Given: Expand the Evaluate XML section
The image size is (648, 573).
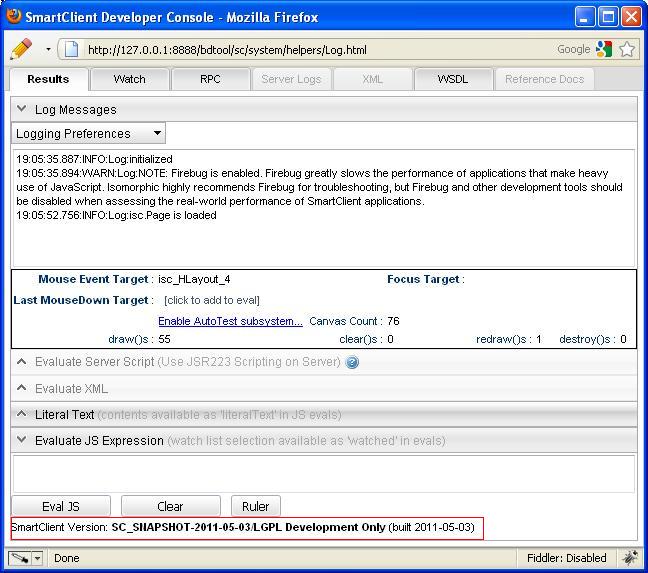Looking at the screenshot, I should 22,388.
